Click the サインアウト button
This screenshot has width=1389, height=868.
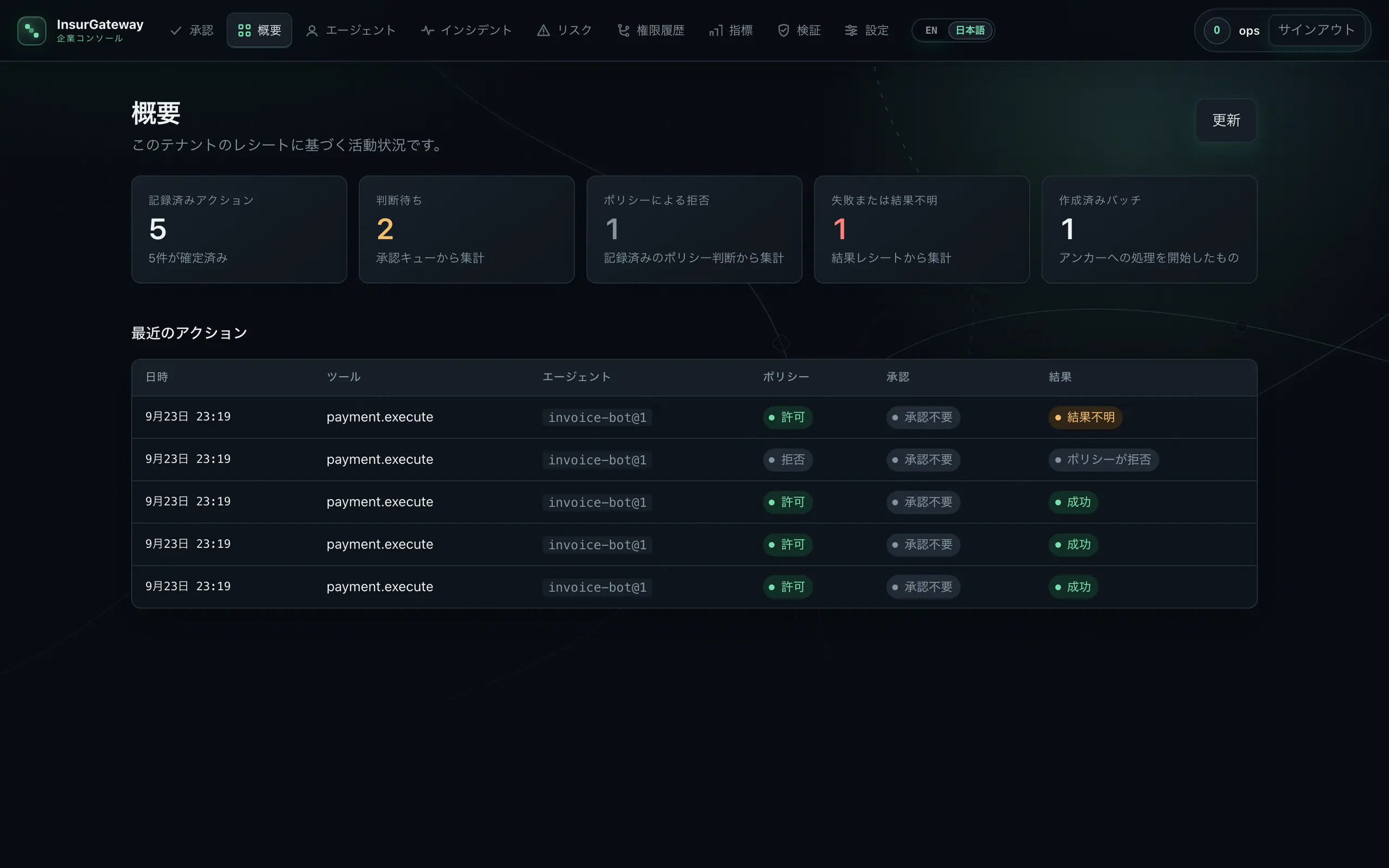(x=1317, y=30)
